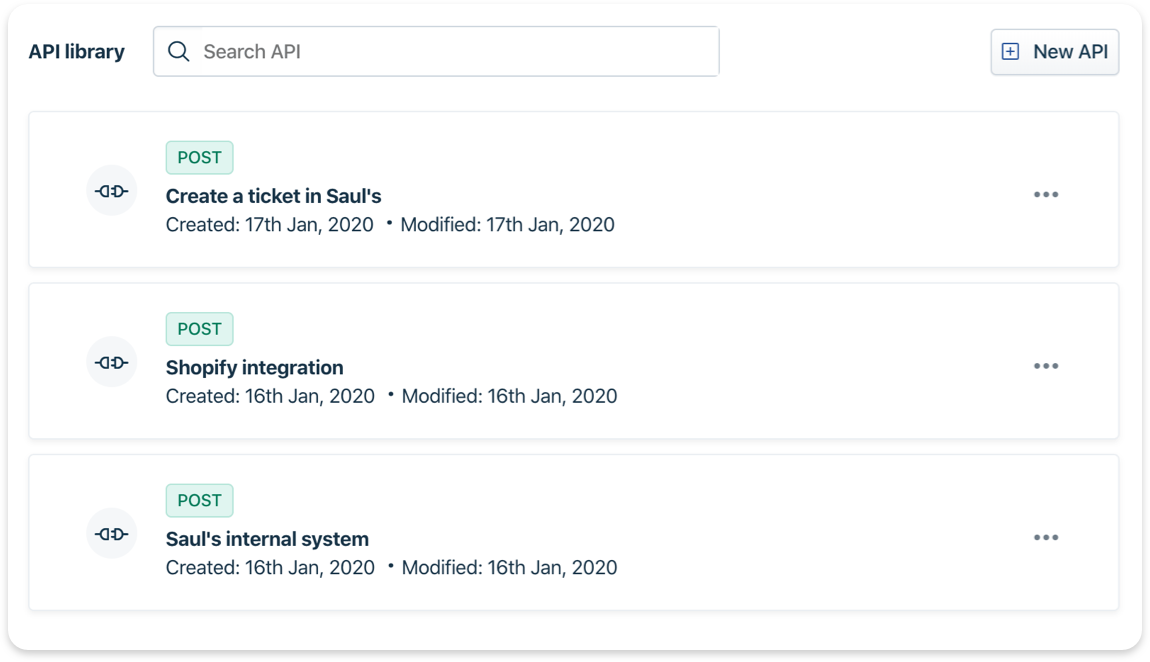Screen dimensions: 1150x662
Task: Open the Create a ticket in Saul's API
Action: [x=273, y=196]
